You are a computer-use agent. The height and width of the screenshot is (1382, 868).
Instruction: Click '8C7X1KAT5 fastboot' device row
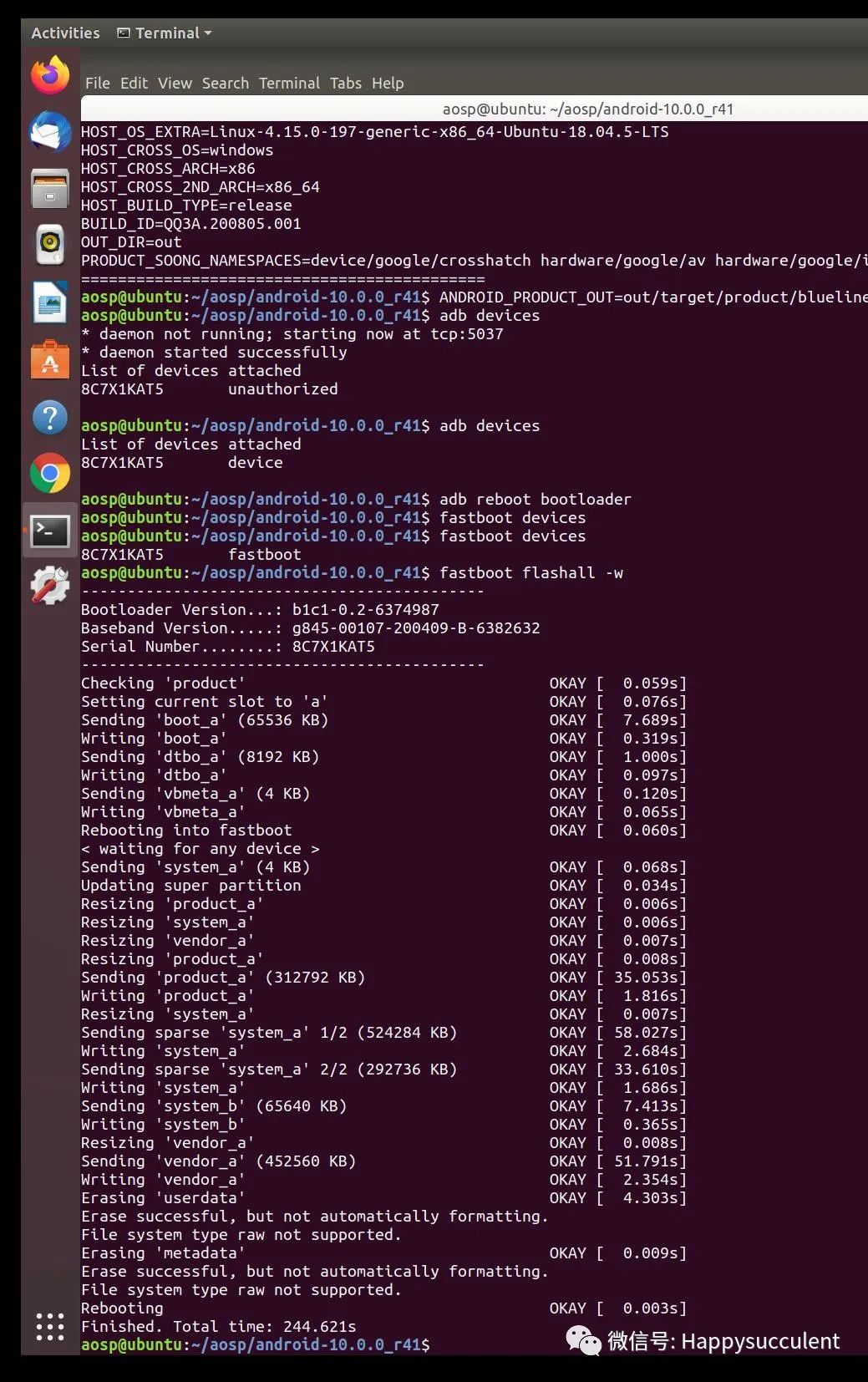click(x=191, y=555)
